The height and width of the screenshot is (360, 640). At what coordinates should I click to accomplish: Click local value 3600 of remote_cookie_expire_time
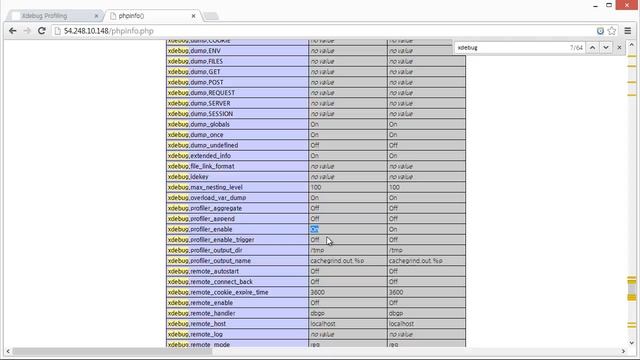click(318, 293)
